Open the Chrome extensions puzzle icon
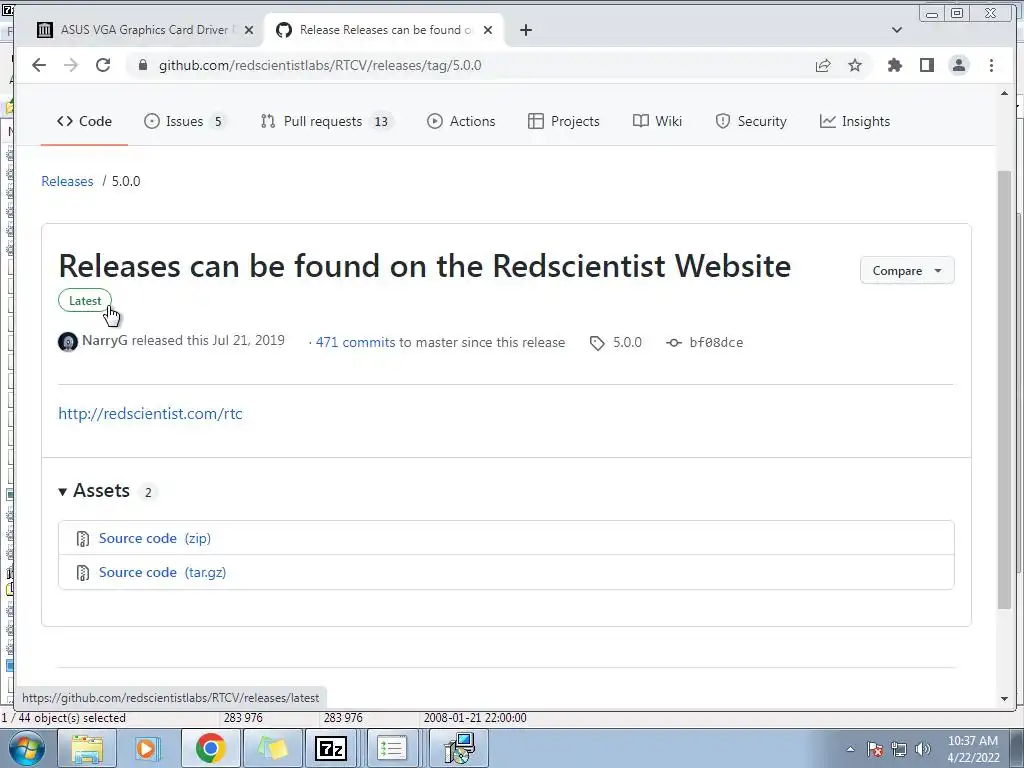This screenshot has width=1024, height=768. coord(895,65)
